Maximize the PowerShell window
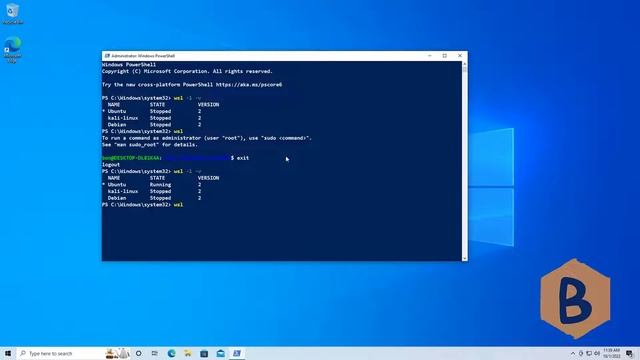The image size is (640, 360). 444,56
